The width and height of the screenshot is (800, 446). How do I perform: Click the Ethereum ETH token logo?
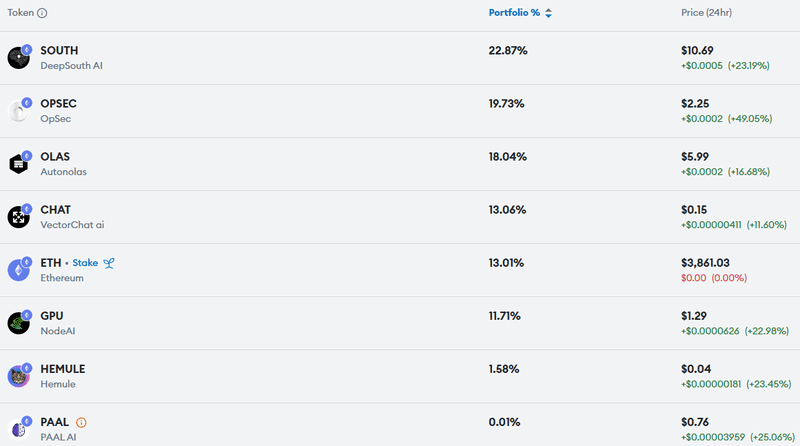click(x=18, y=270)
